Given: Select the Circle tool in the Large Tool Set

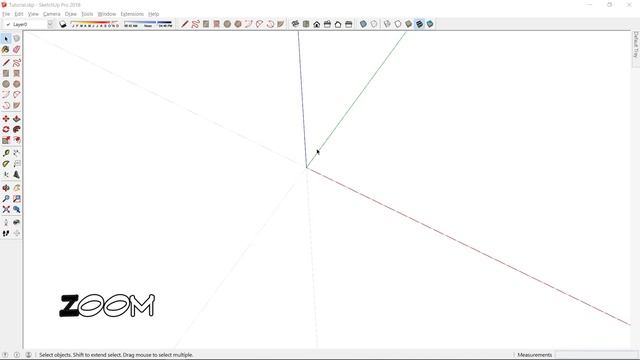Looking at the screenshot, I should pyautogui.click(x=6, y=84).
